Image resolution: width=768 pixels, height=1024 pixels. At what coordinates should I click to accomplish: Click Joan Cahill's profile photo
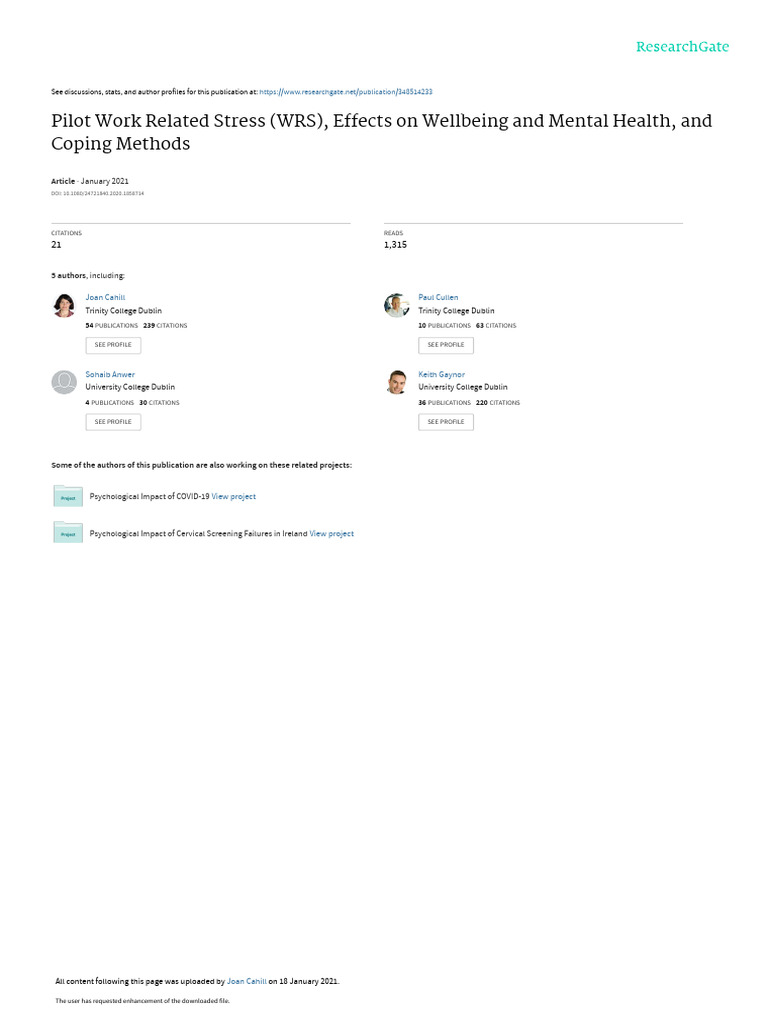point(64,305)
